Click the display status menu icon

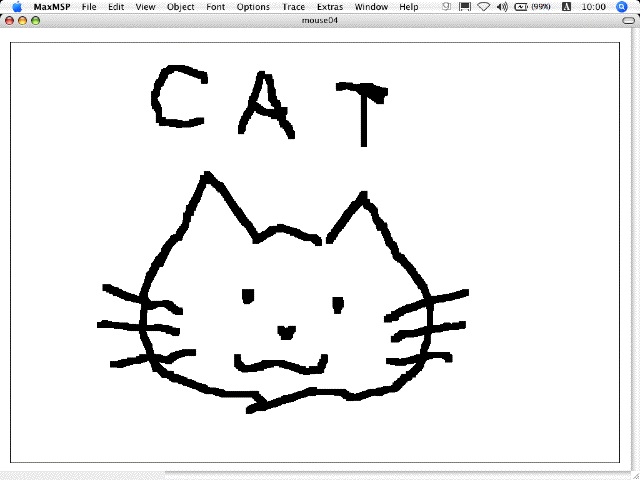[464, 7]
